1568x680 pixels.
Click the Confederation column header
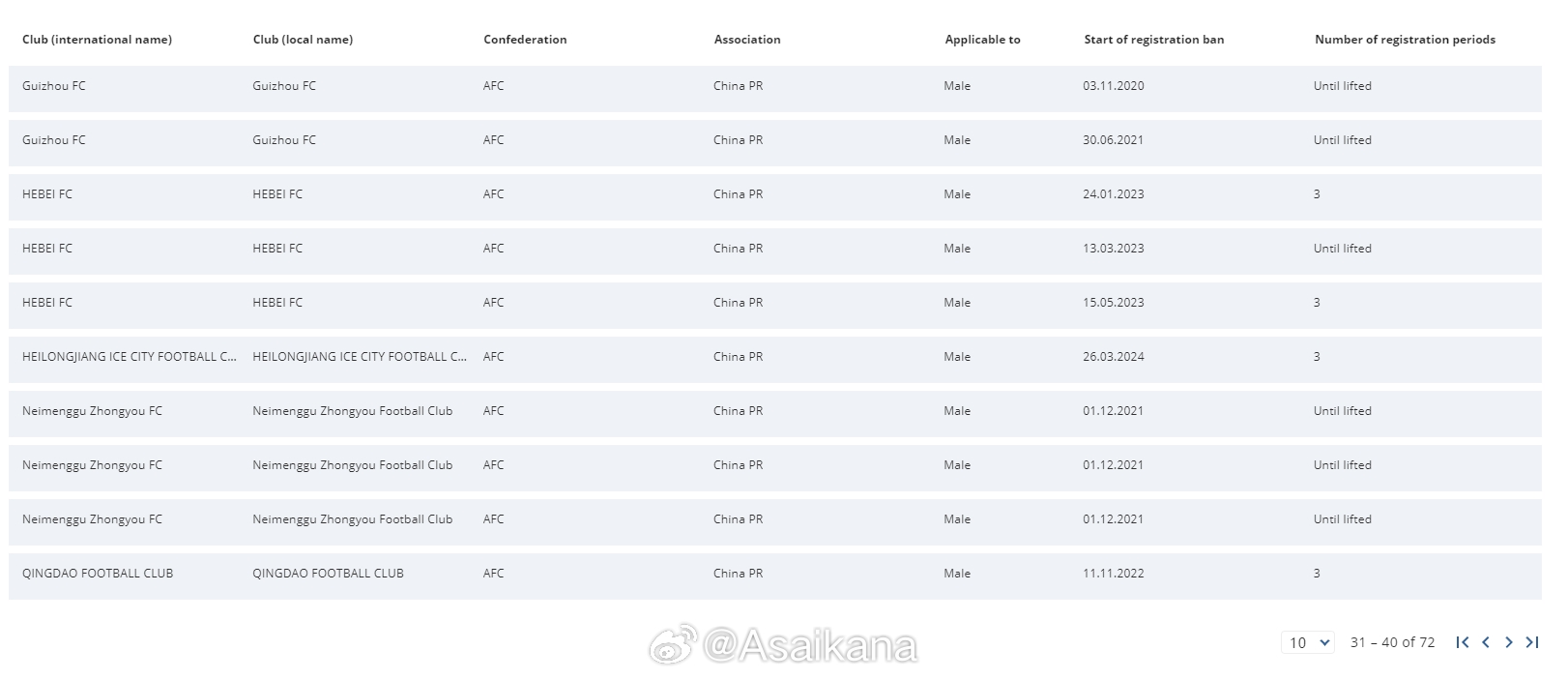pyautogui.click(x=525, y=40)
